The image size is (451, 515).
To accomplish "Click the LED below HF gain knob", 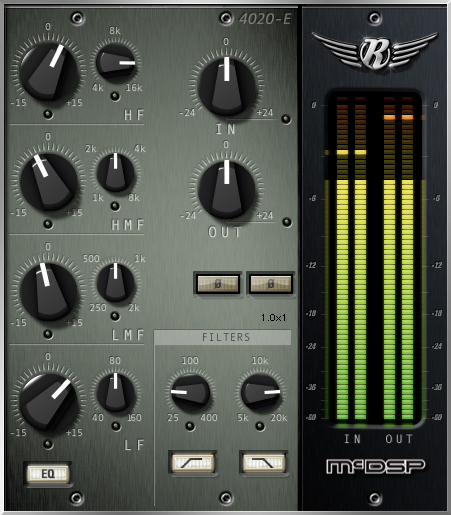I will [x=48, y=114].
